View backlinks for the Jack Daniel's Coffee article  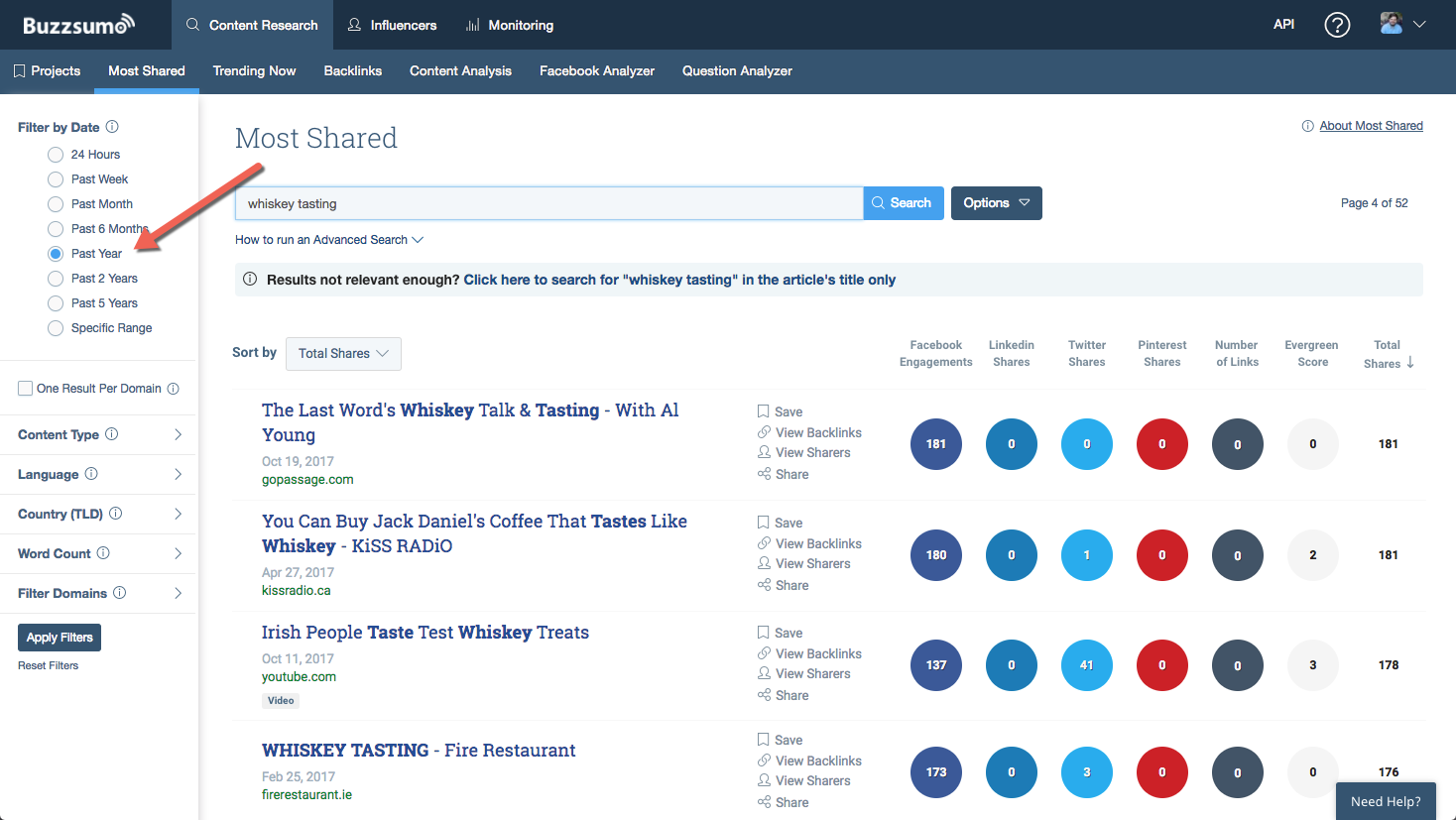[x=809, y=543]
